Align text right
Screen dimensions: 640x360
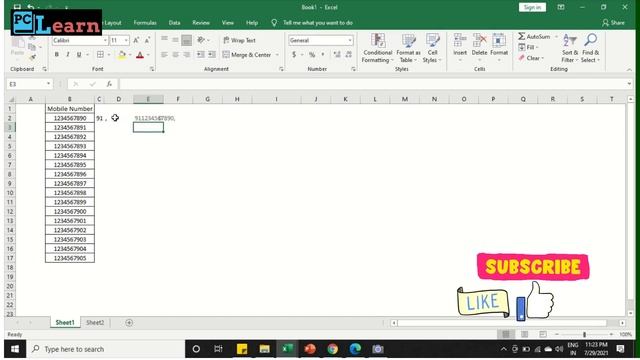pos(187,54)
